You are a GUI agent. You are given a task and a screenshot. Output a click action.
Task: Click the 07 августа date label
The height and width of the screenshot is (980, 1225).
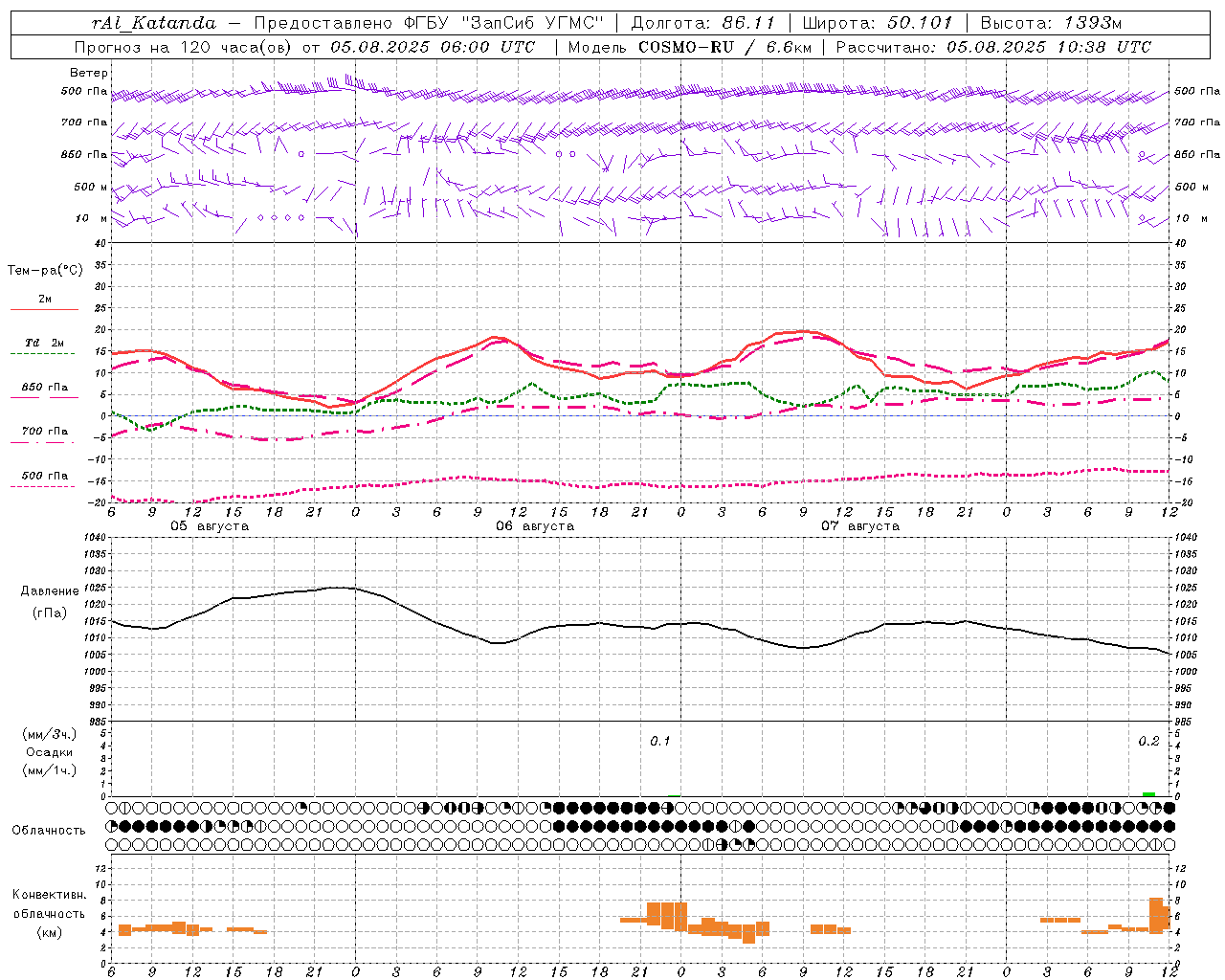pos(860,526)
